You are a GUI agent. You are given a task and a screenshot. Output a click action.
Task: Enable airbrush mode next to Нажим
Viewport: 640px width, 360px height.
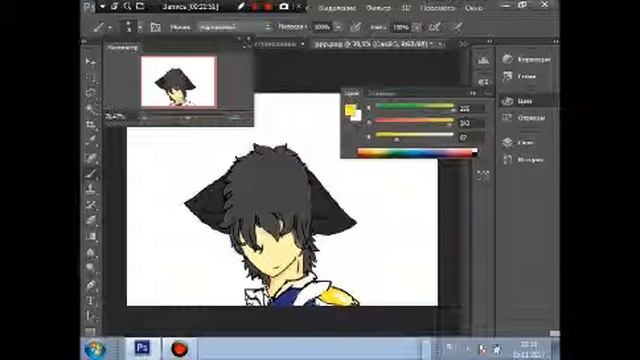pos(435,27)
